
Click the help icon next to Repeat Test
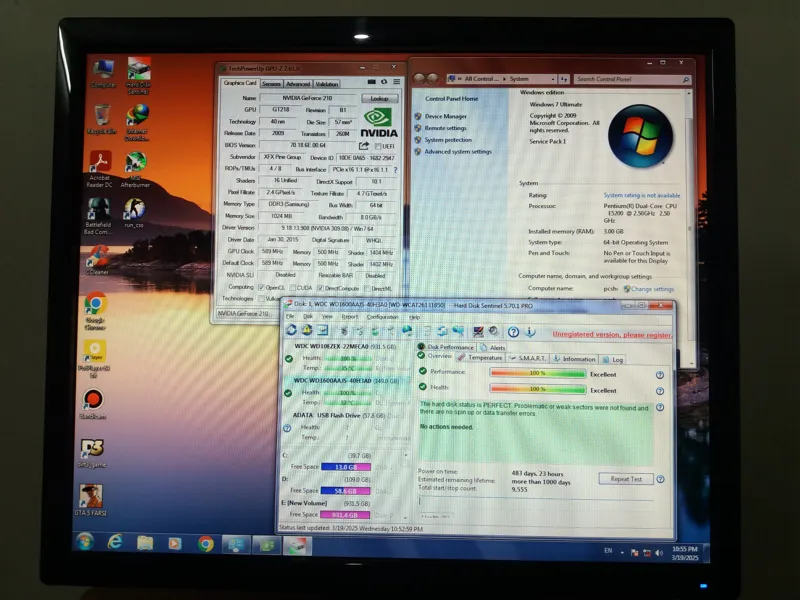click(660, 480)
